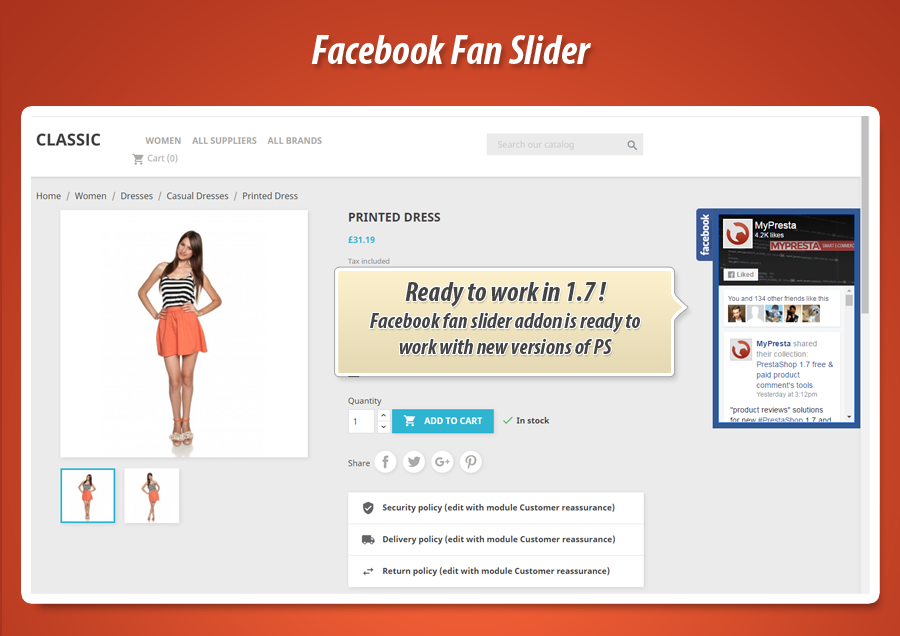900x636 pixels.
Task: Share the product on Facebook
Action: click(x=386, y=462)
